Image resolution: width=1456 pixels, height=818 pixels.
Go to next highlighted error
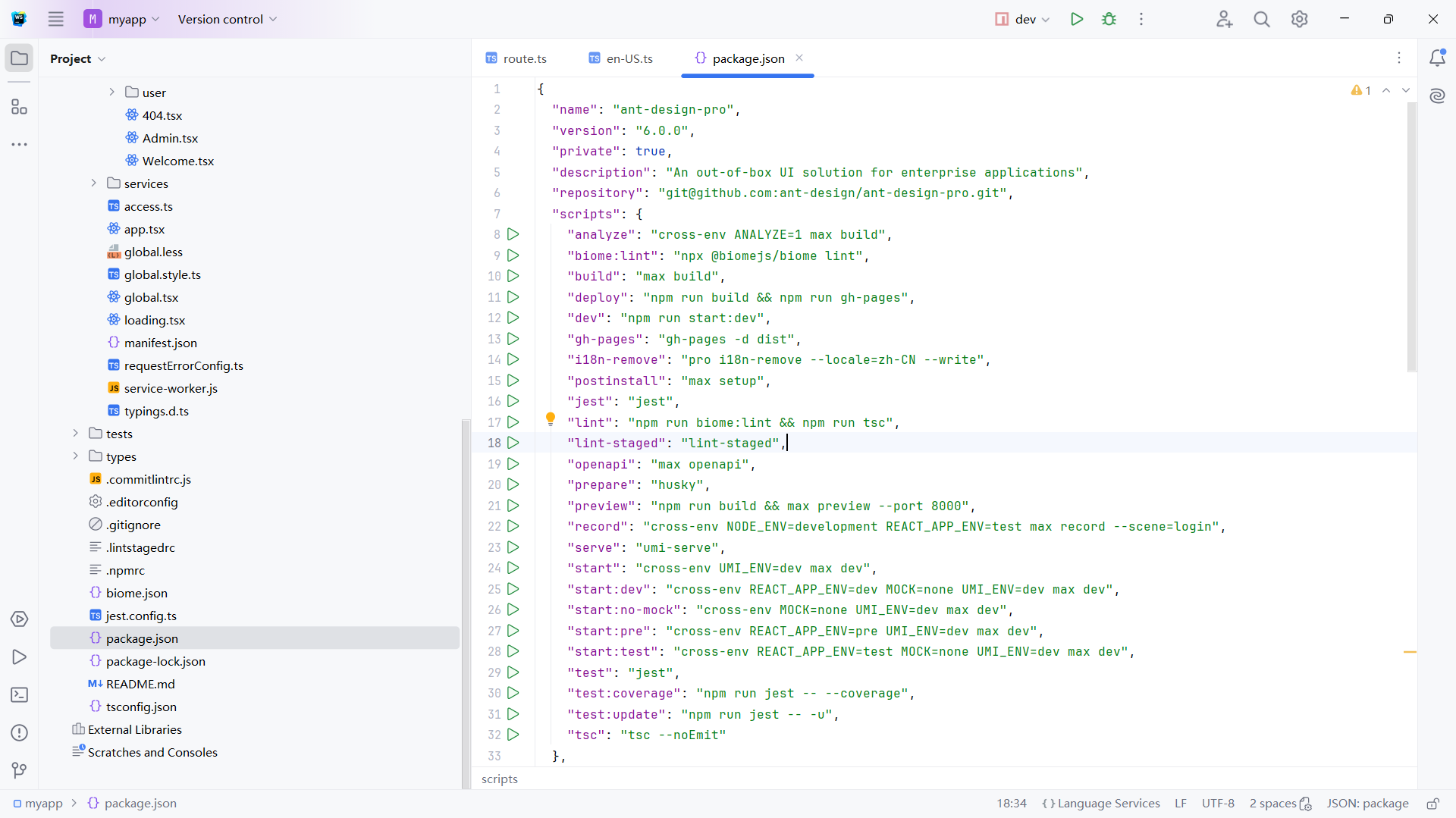point(1406,90)
